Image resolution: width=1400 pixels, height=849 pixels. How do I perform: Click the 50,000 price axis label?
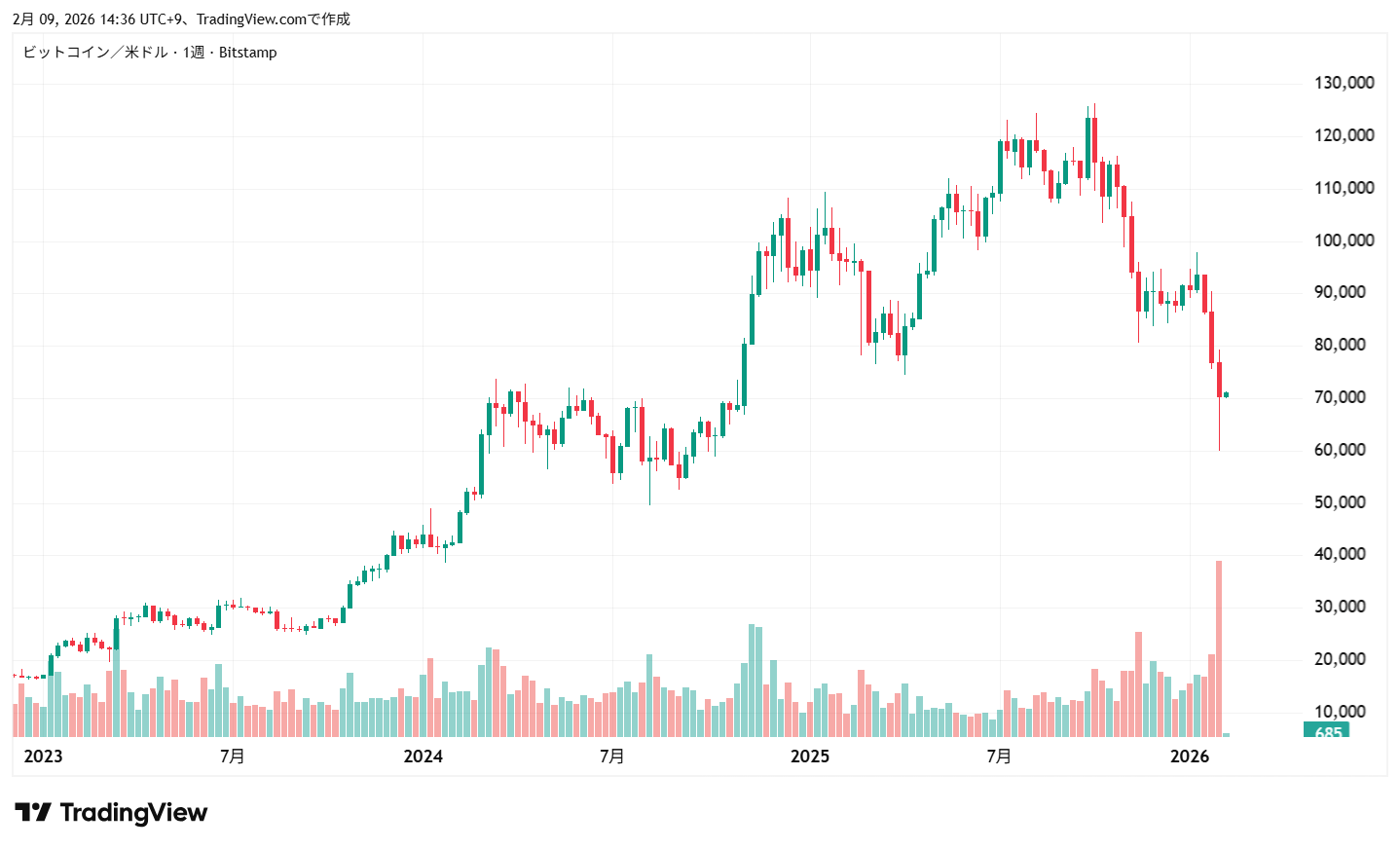(x=1340, y=502)
